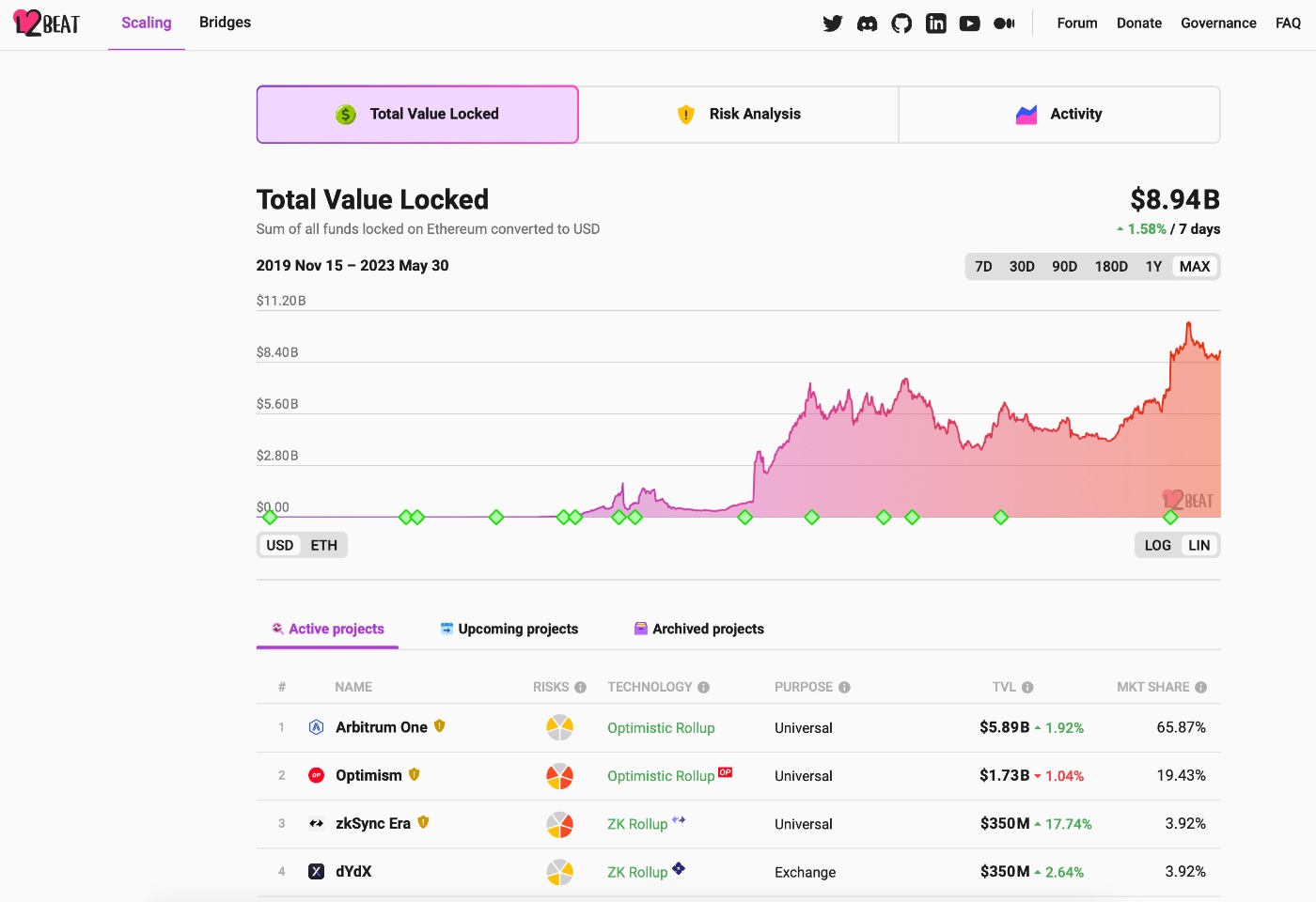Select the 7D range button
Screen dimensions: 1316x902
tap(983, 266)
